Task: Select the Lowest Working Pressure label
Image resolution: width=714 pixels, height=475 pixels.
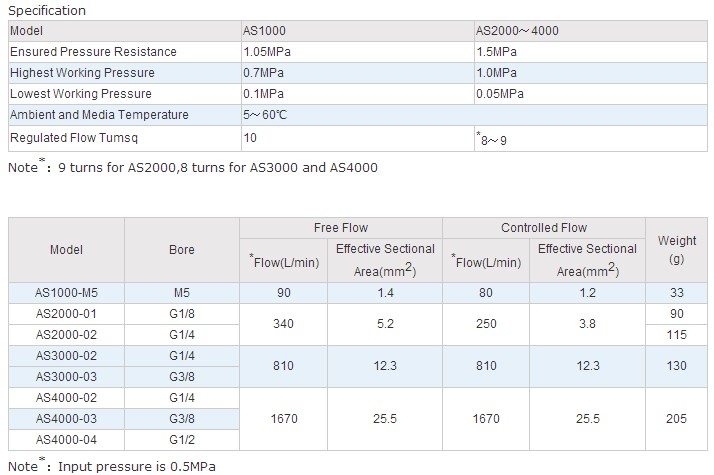Action: point(81,94)
